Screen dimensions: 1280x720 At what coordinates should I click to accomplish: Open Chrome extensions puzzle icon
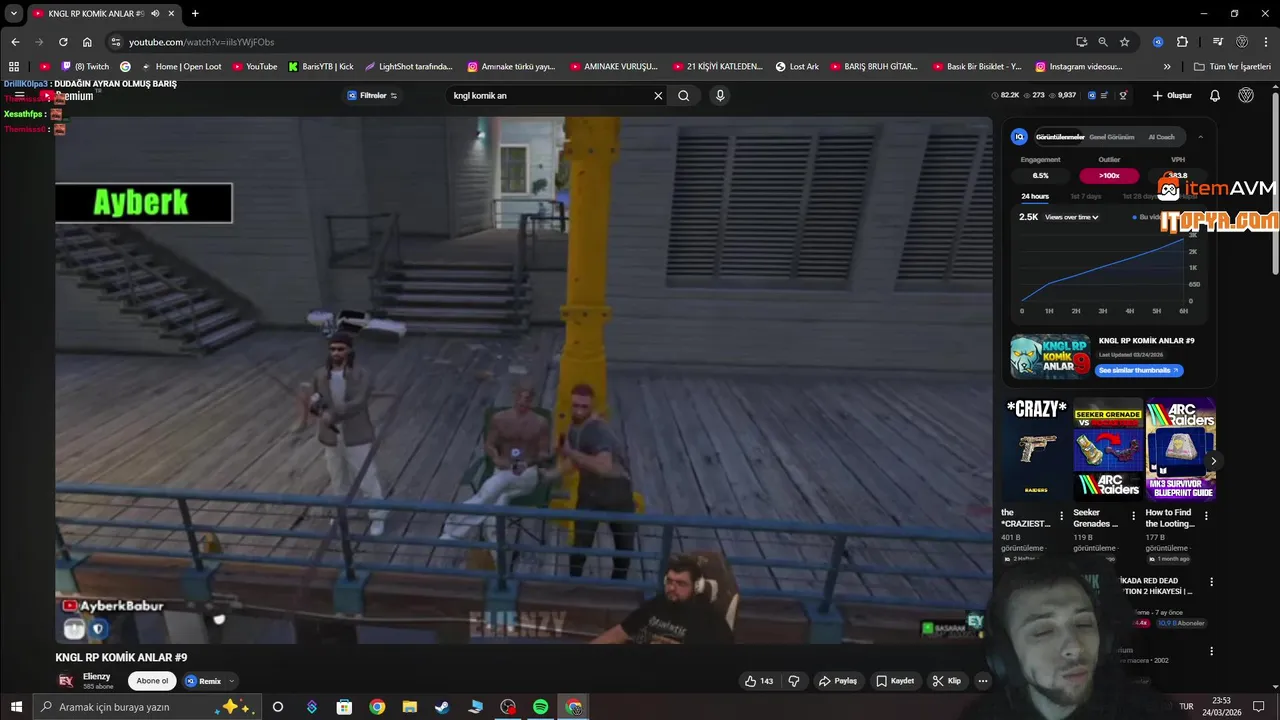(x=1182, y=42)
